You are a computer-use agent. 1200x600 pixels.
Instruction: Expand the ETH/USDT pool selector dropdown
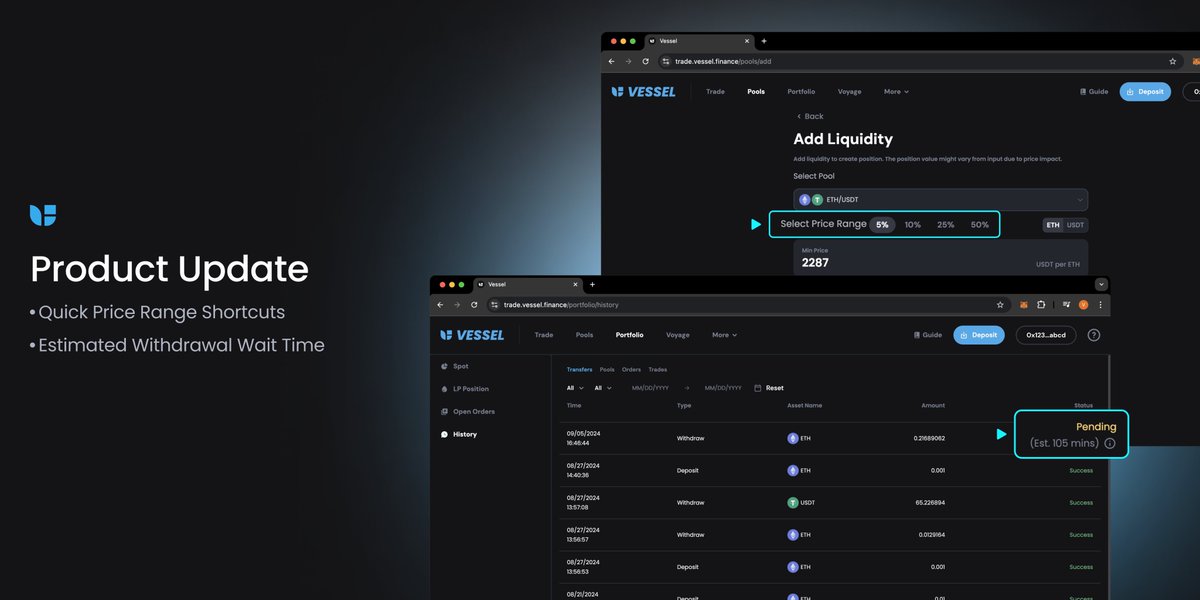pos(1079,200)
